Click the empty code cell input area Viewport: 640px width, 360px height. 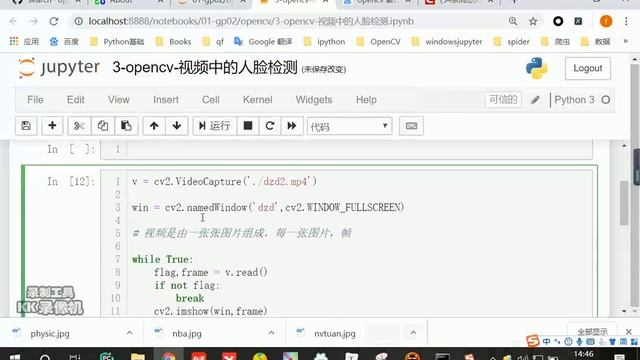tap(359, 149)
